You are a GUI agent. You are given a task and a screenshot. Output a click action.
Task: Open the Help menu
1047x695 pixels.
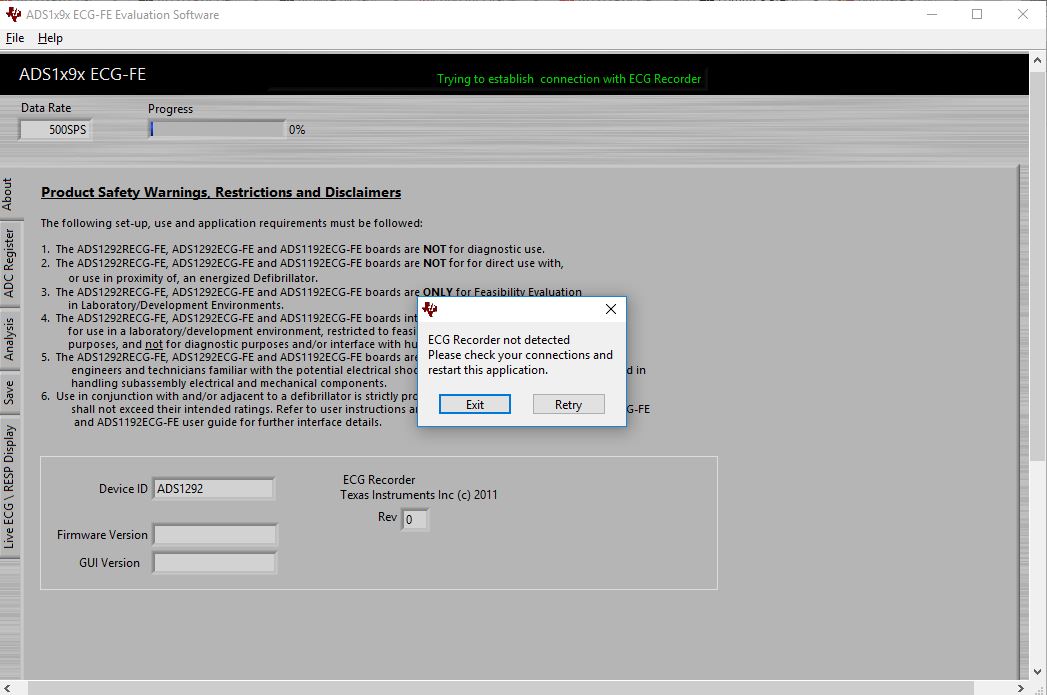[50, 38]
